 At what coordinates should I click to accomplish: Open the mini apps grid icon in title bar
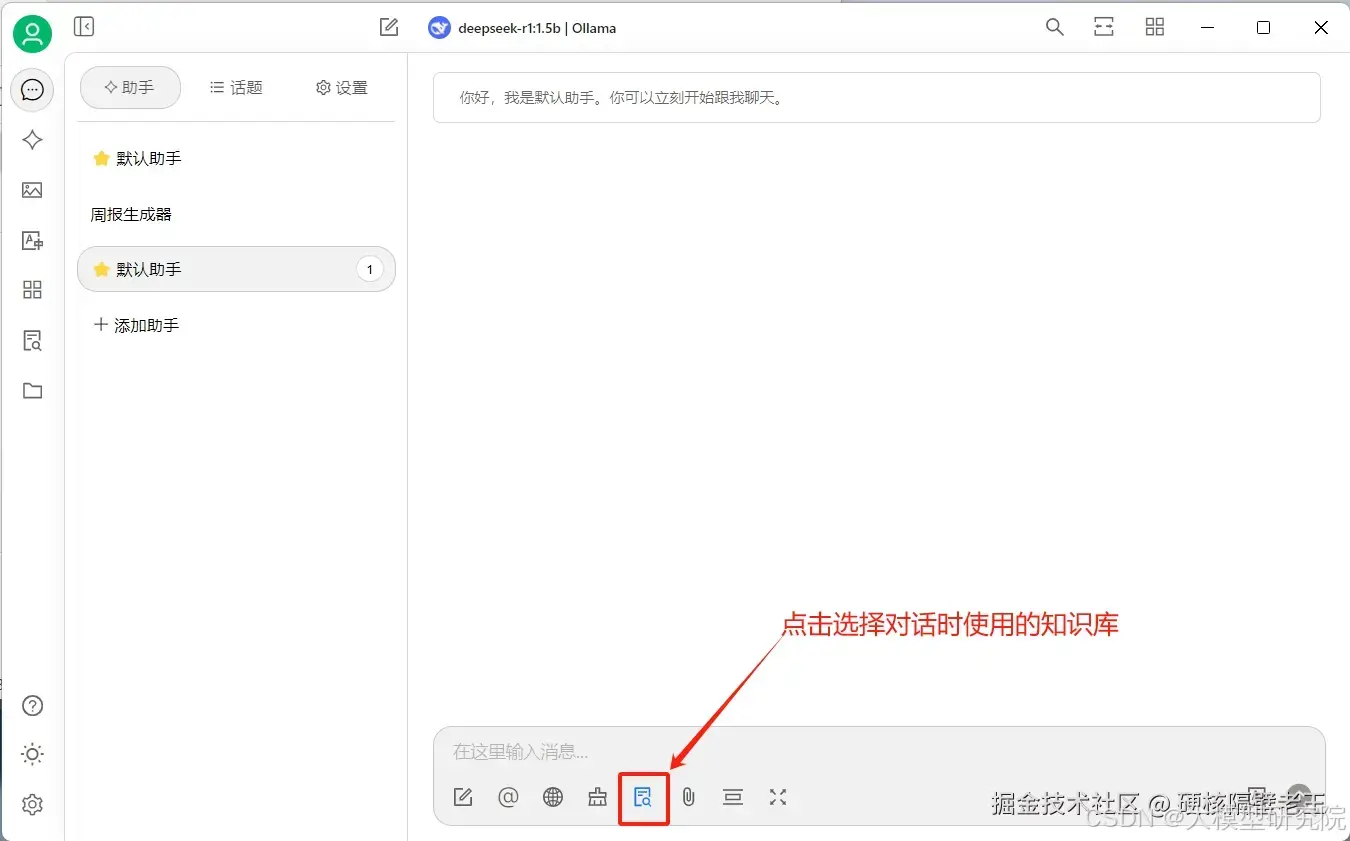[x=1155, y=27]
